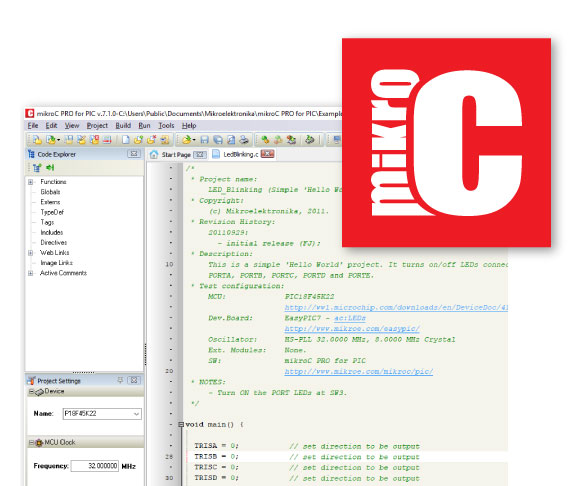The image size is (573, 486).
Task: Click the New Project toolbar icon
Action: click(37, 140)
